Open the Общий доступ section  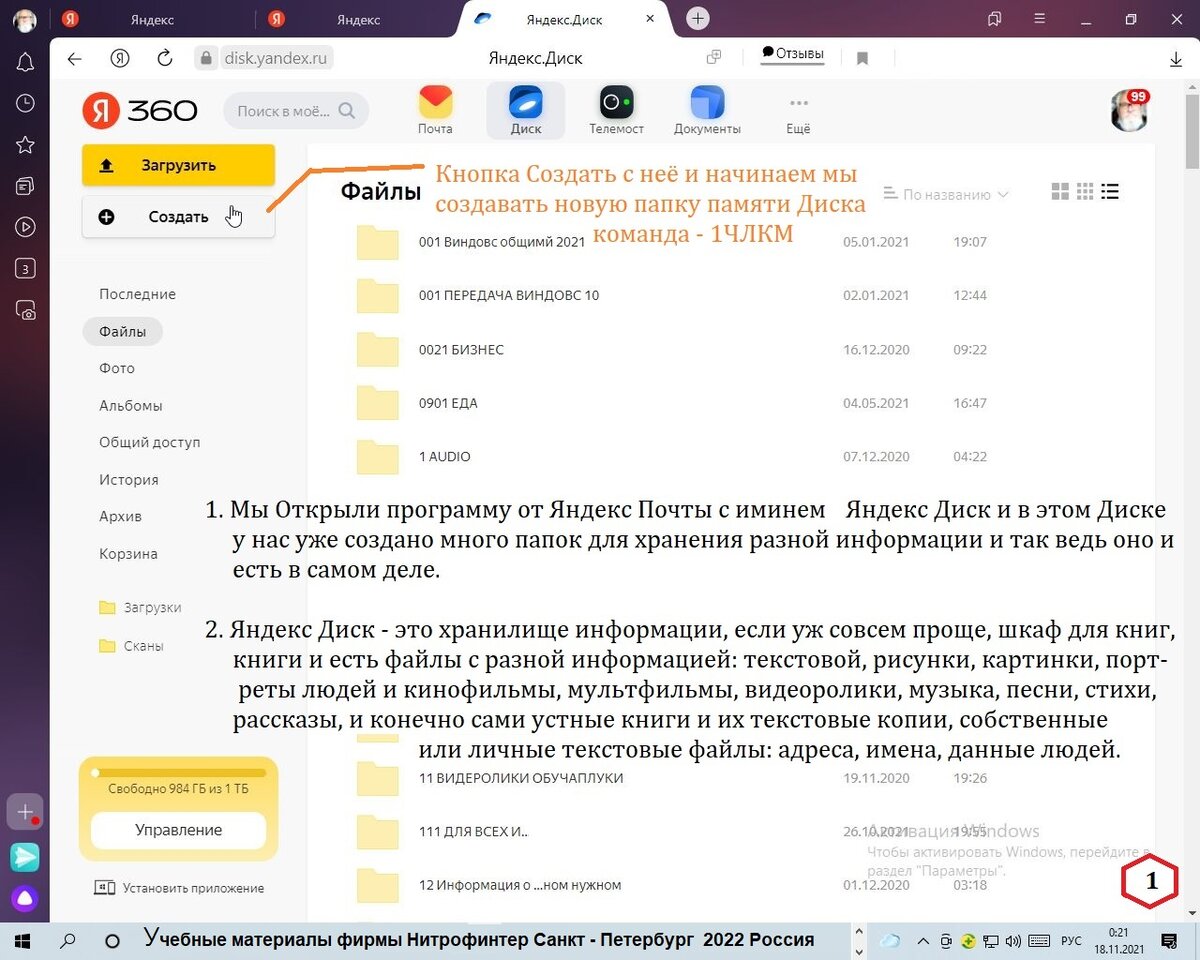150,442
